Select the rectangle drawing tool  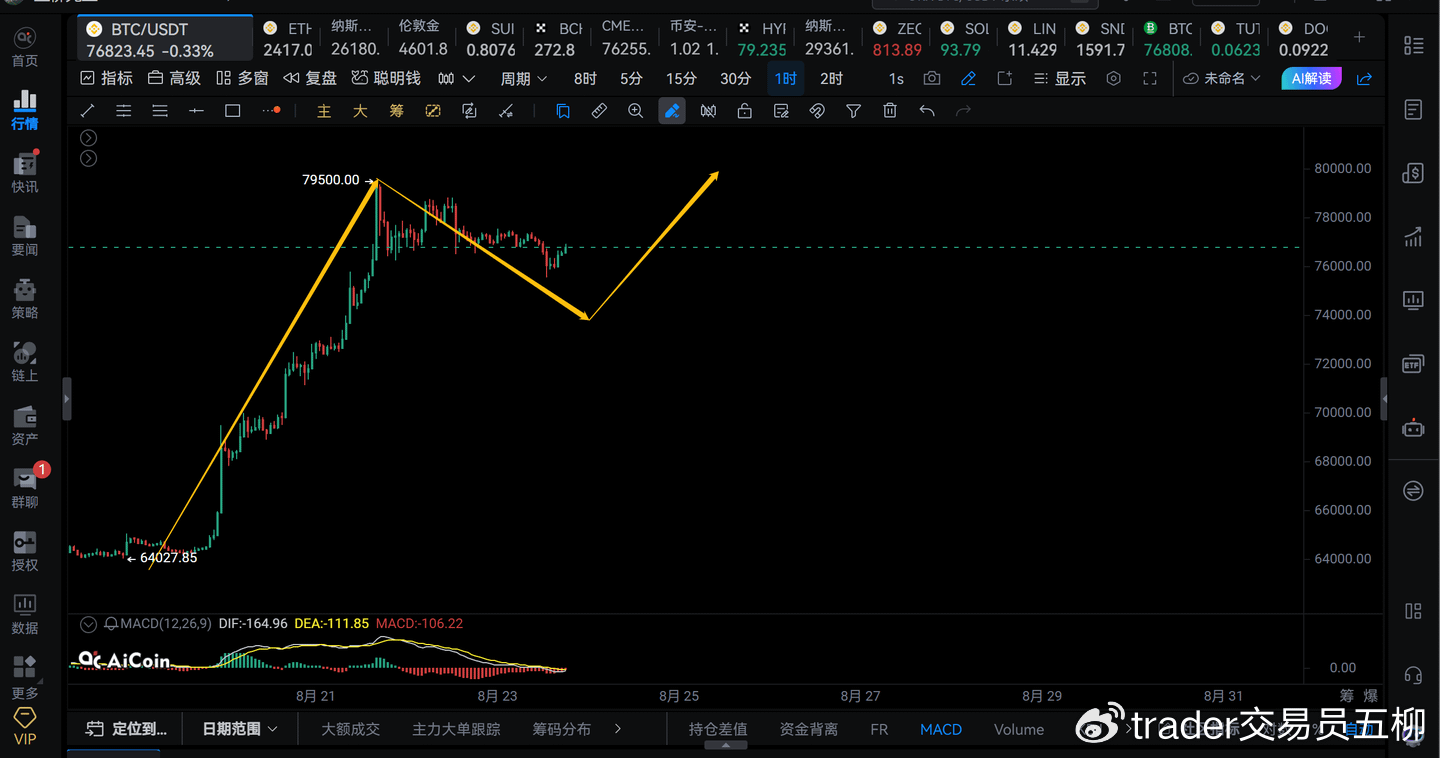(x=232, y=111)
